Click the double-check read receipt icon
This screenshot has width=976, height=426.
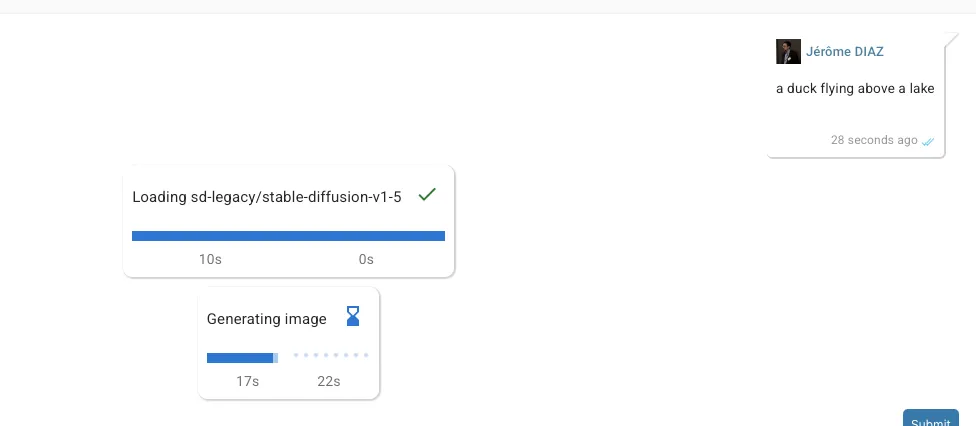[x=927, y=141]
